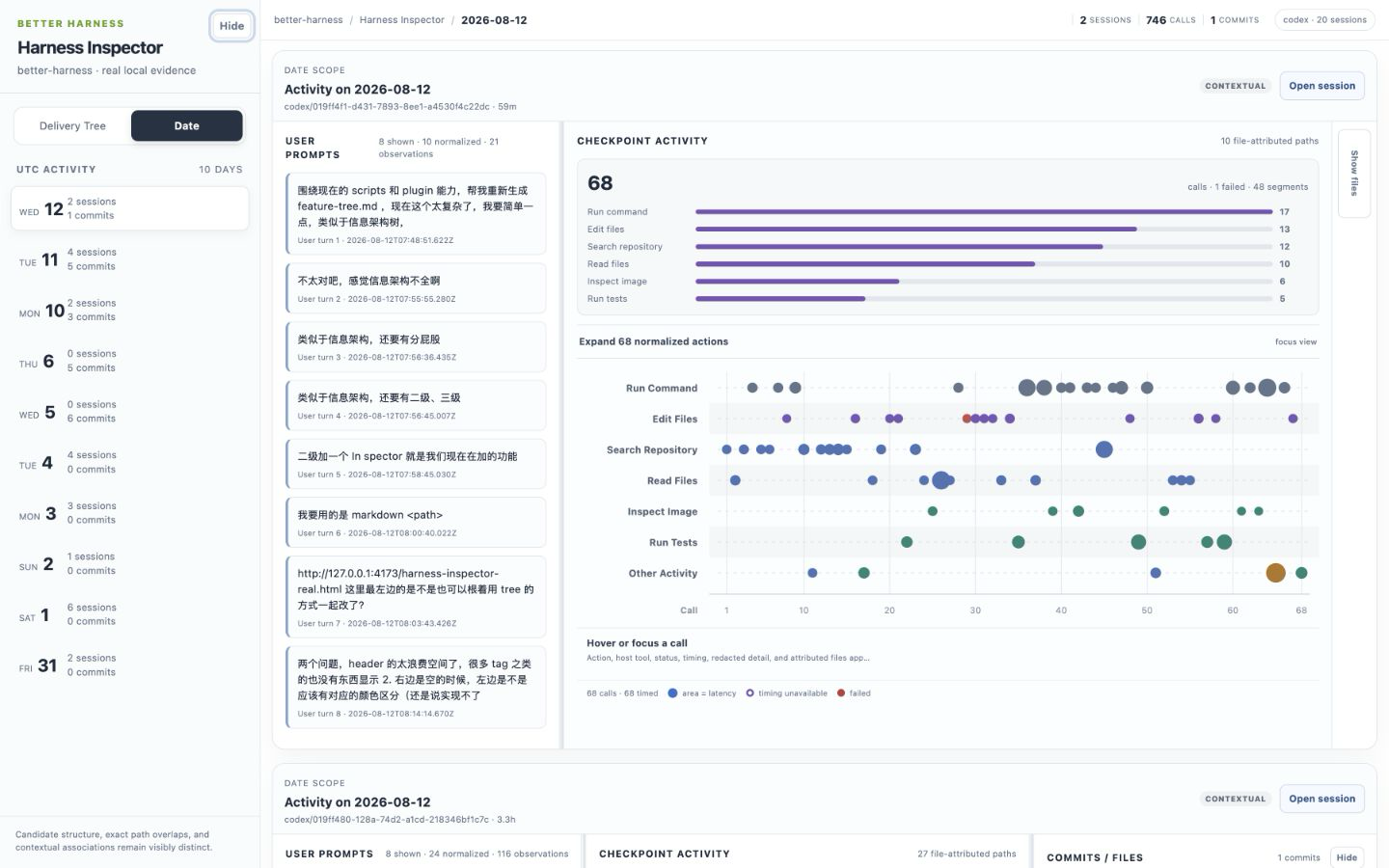
Task: Click the largest Run Tests green dot
Action: [1138, 542]
